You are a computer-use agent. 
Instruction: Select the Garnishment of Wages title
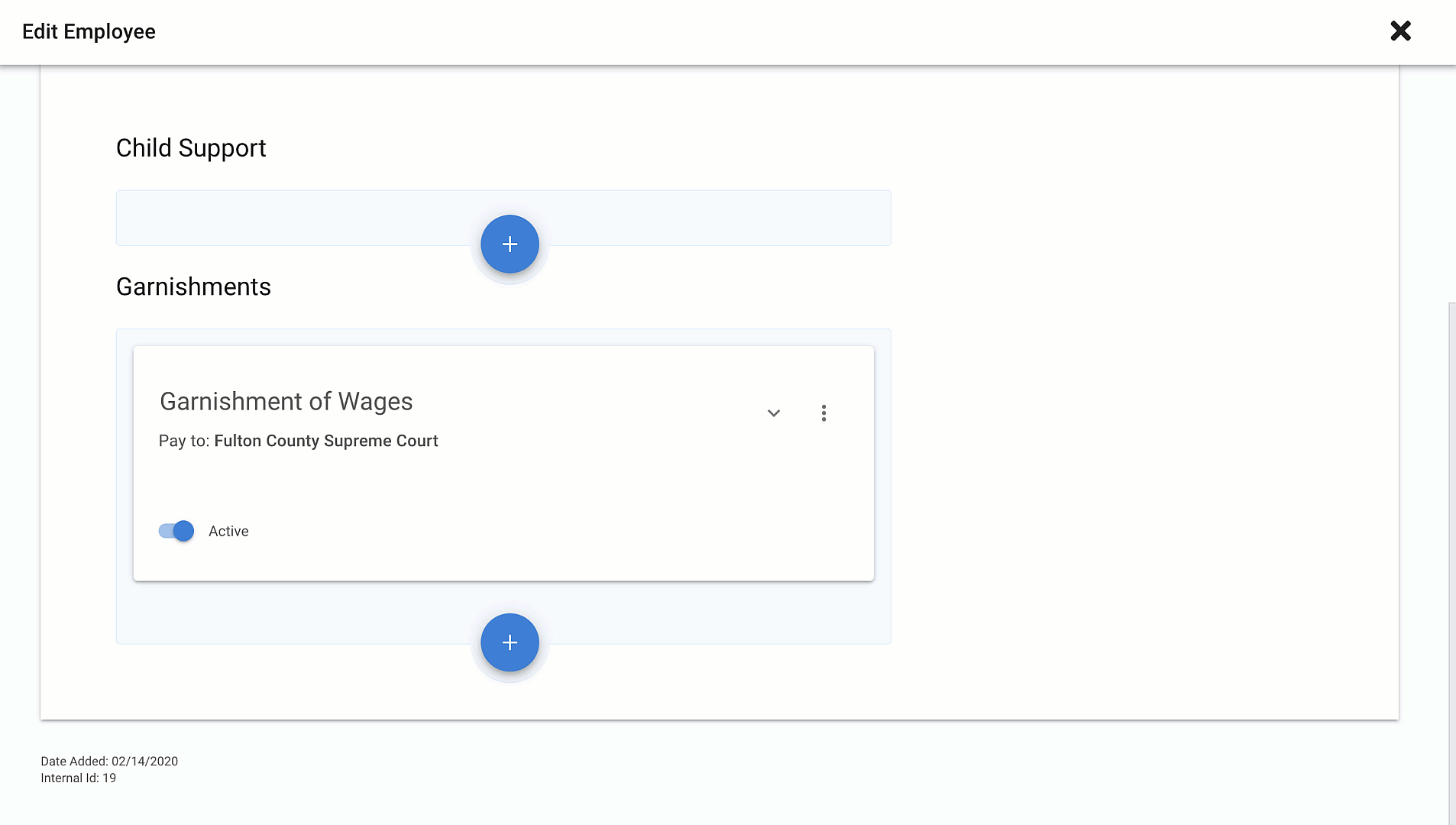pyautogui.click(x=286, y=402)
